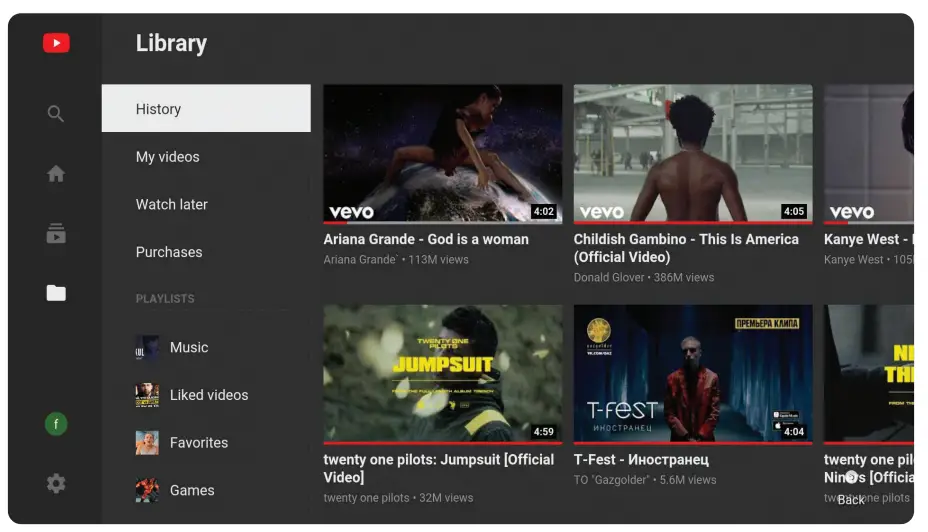The image size is (928, 532).
Task: Click title 'twenty one pilots: Jumpsuit [Official Video]'
Action: point(439,468)
